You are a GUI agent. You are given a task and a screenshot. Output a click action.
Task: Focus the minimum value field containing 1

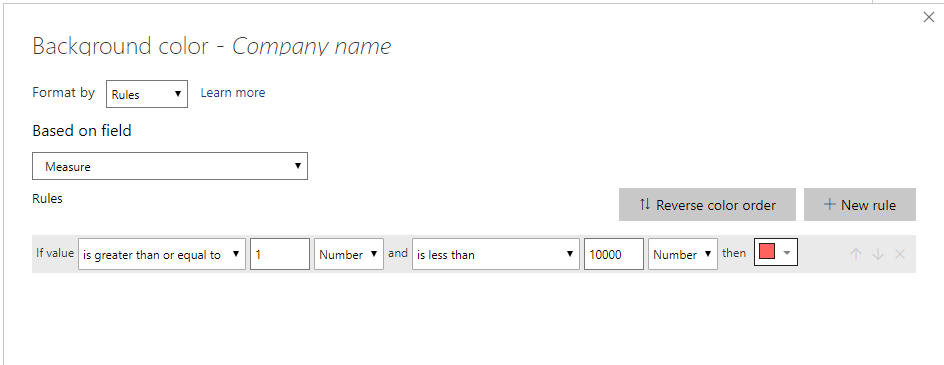280,254
